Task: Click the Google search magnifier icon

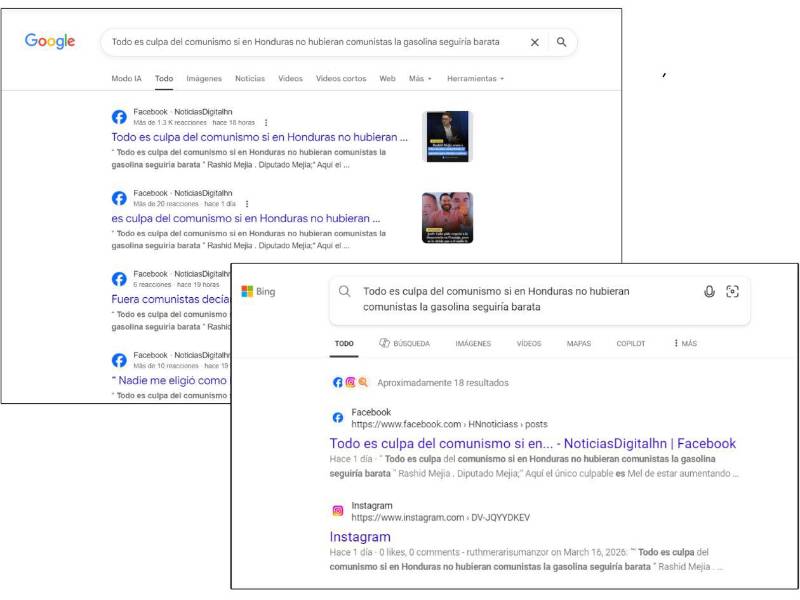Action: [x=561, y=41]
